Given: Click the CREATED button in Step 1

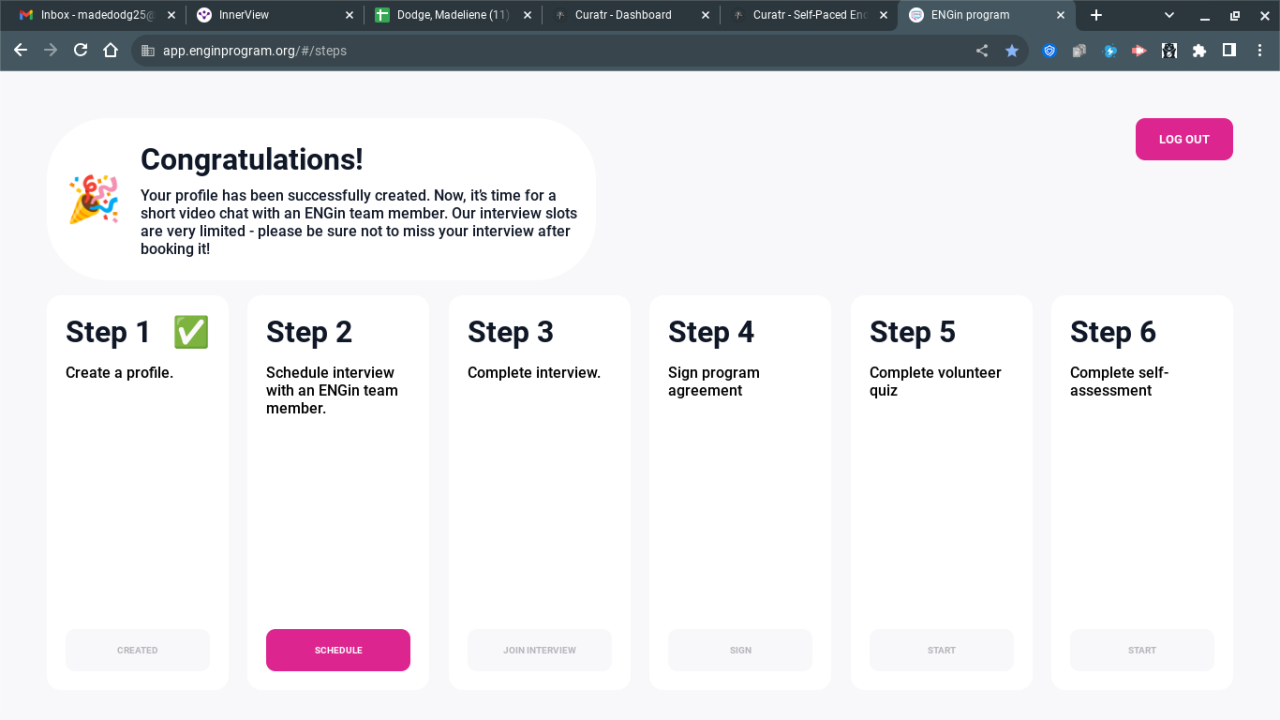Looking at the screenshot, I should point(137,650).
